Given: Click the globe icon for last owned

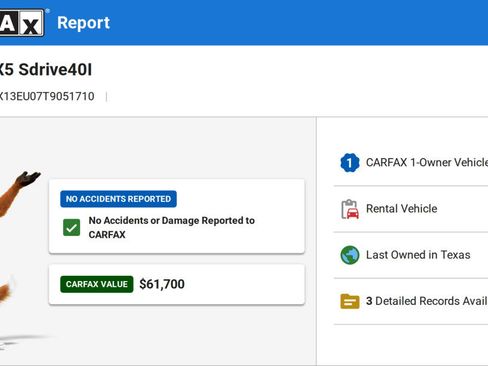Looking at the screenshot, I should [x=350, y=255].
